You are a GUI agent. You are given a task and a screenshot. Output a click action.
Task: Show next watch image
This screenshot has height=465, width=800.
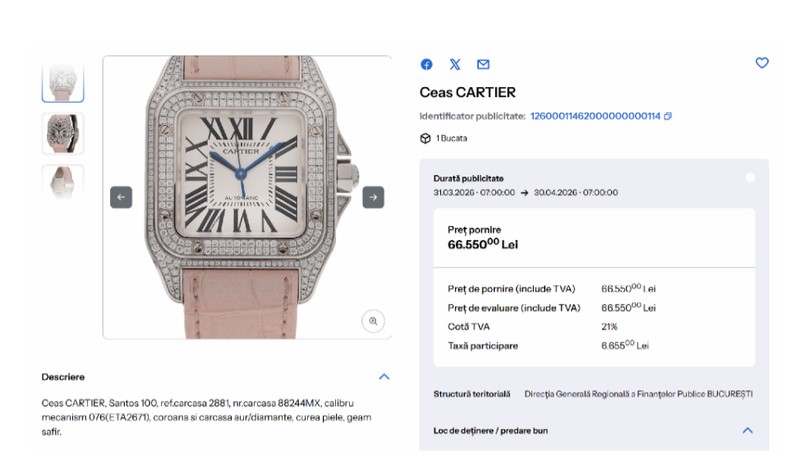(373, 197)
